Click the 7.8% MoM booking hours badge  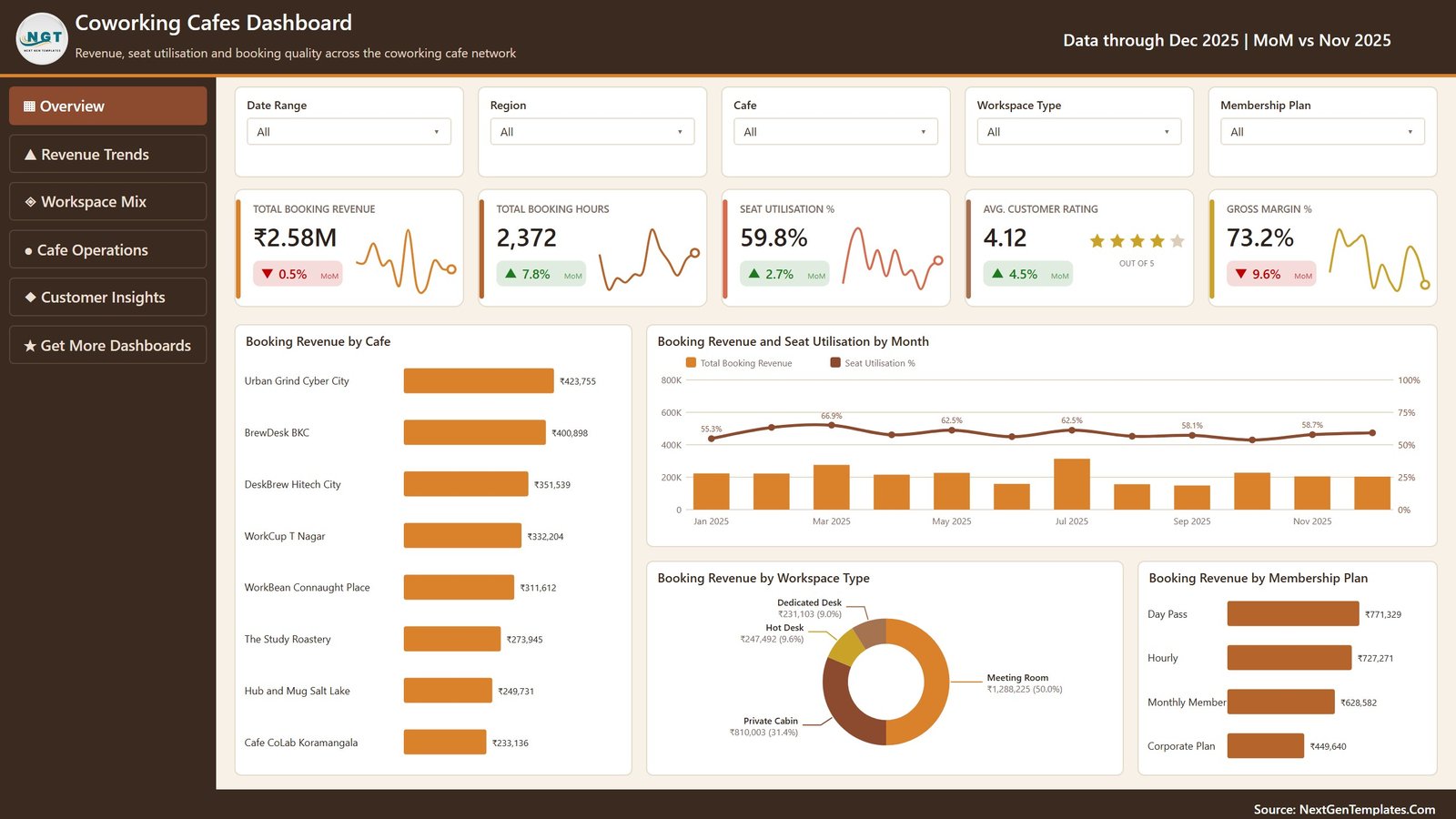541,274
